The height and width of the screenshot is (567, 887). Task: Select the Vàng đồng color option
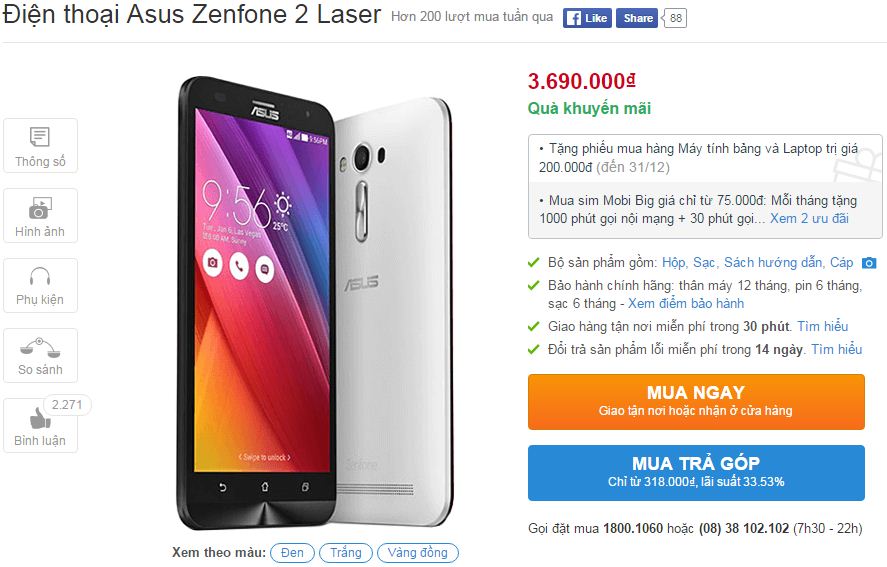click(x=417, y=553)
